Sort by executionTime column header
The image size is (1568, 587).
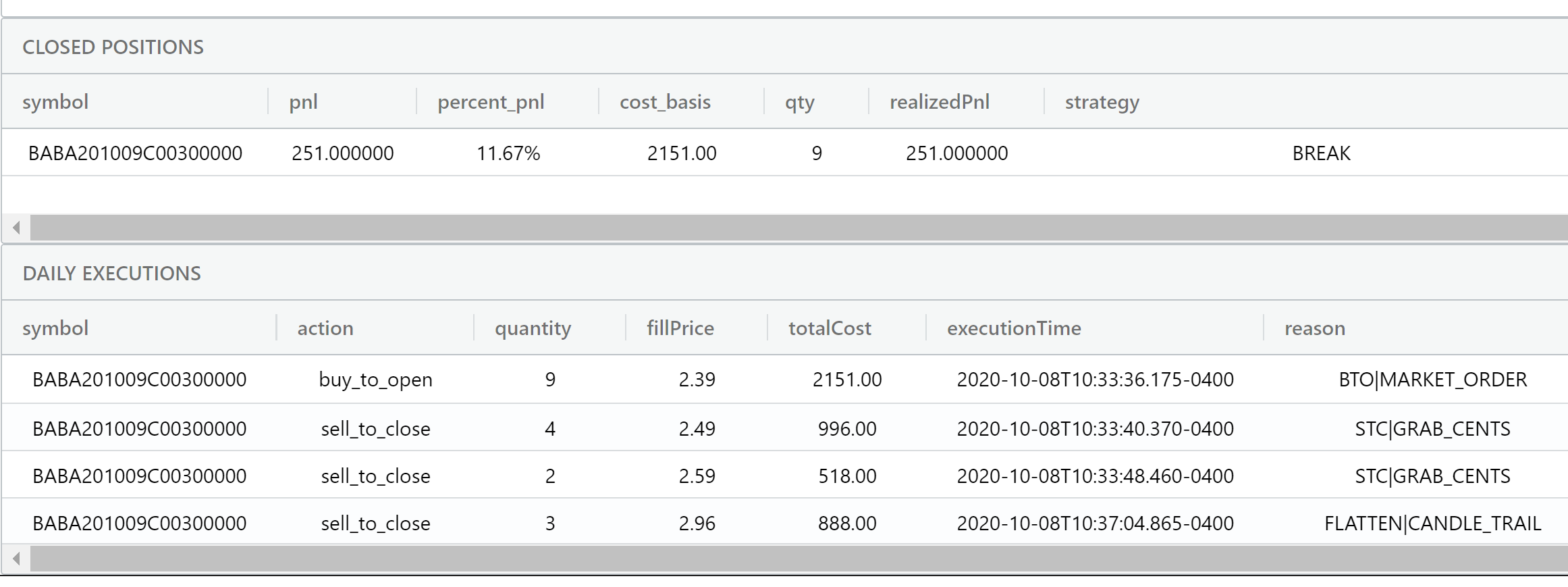tap(1013, 328)
